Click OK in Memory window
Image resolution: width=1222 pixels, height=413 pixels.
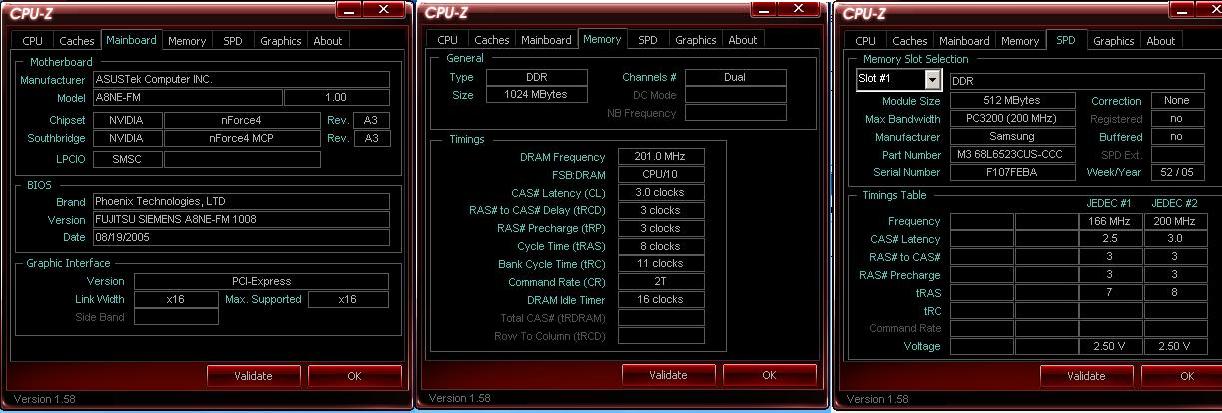769,375
